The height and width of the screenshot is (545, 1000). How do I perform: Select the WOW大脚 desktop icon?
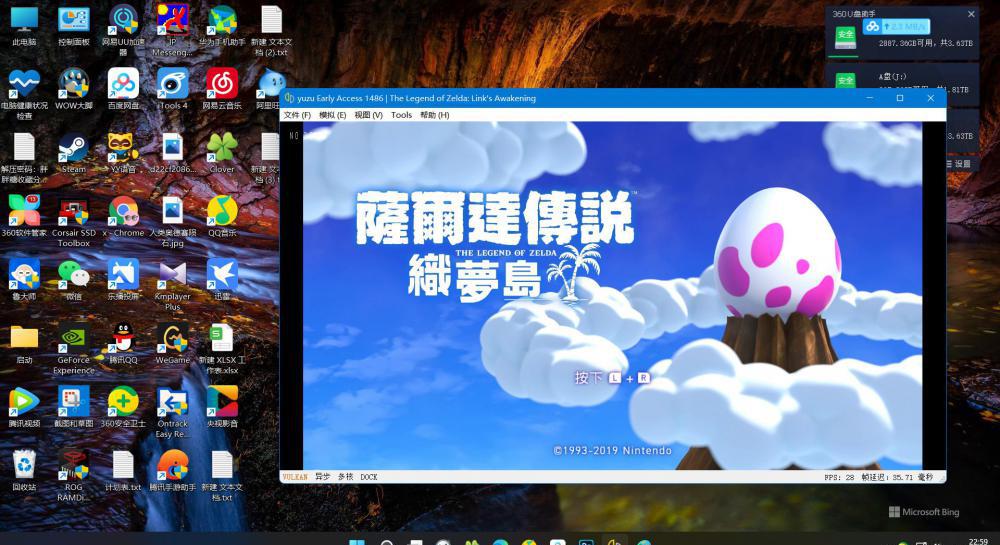[74, 89]
